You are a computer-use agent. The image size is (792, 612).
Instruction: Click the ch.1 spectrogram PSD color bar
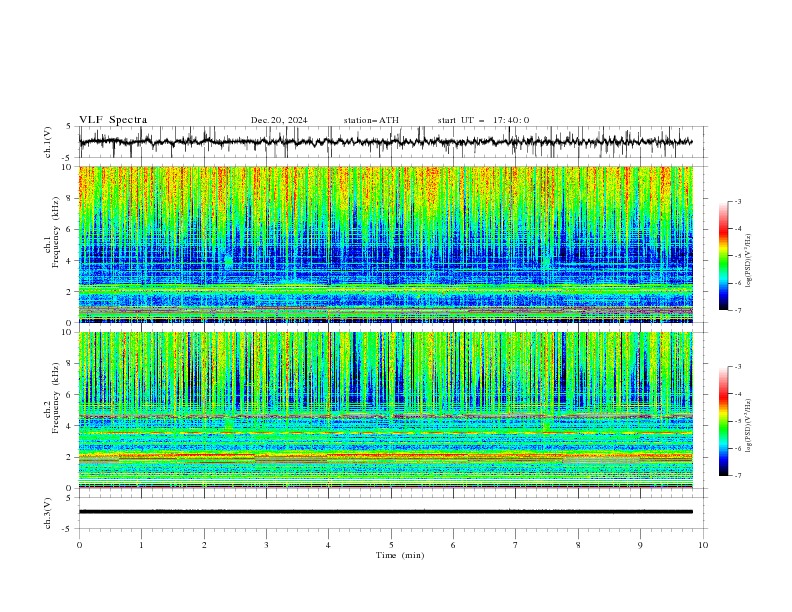click(723, 256)
